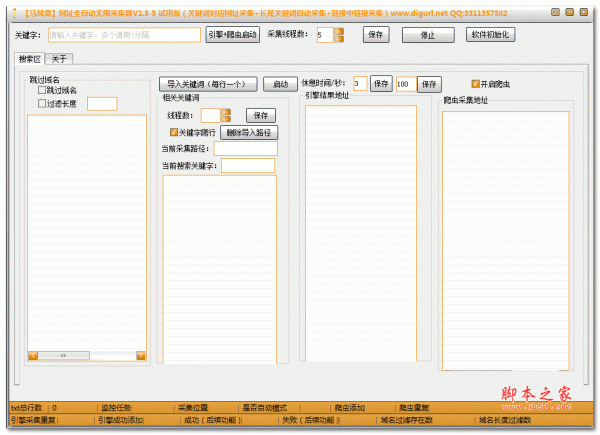The image size is (600, 435).
Task: Select the 搜索区 tab
Action: tap(30, 59)
